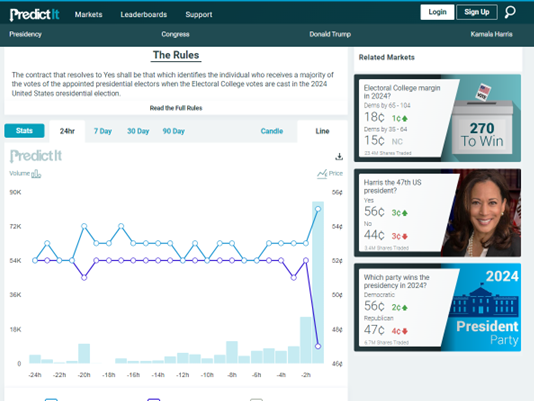The image size is (534, 401).
Task: Select the 90 Day chart tab
Action: (173, 131)
